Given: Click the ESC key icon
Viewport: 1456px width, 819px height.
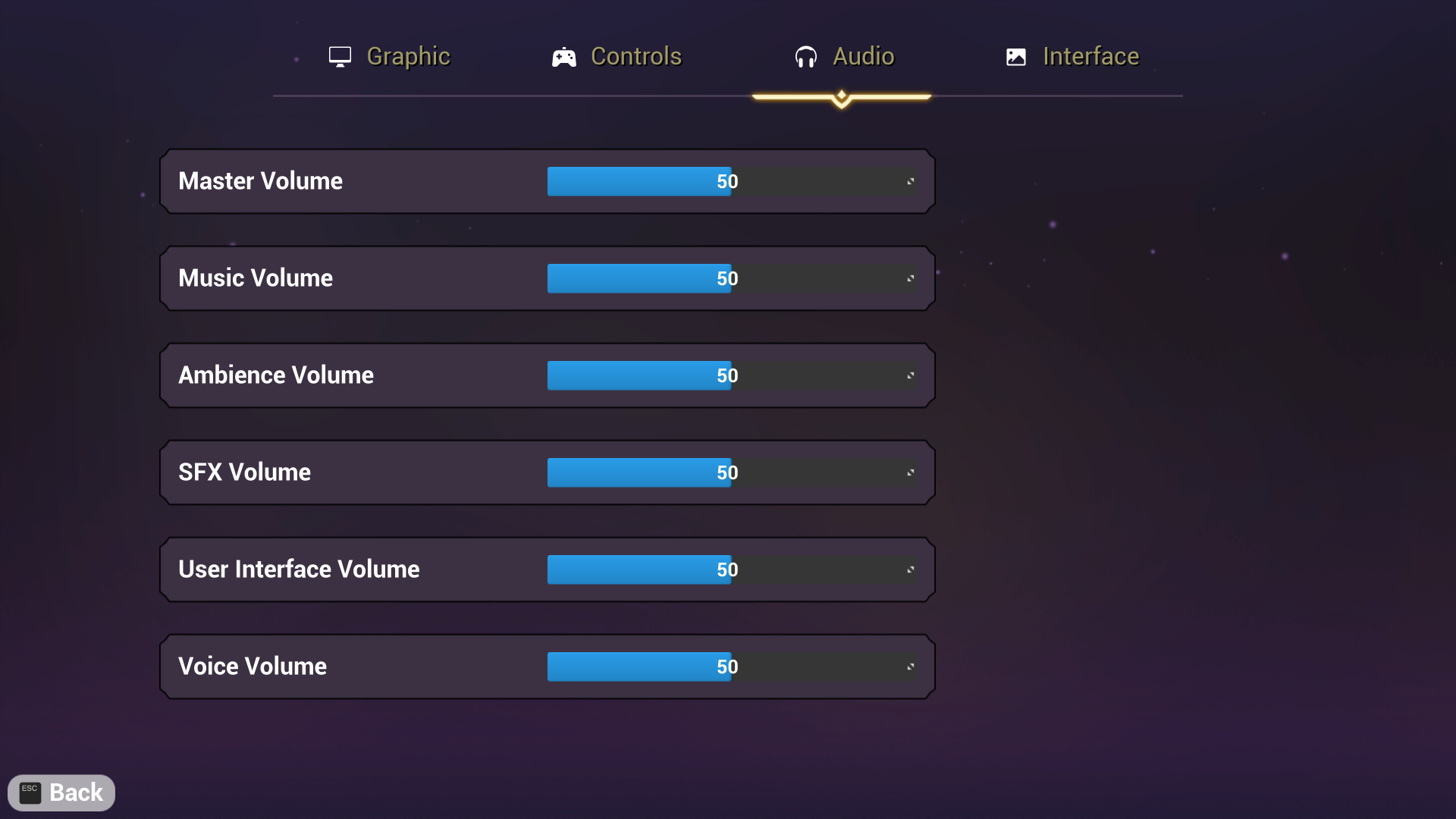Looking at the screenshot, I should pos(30,792).
